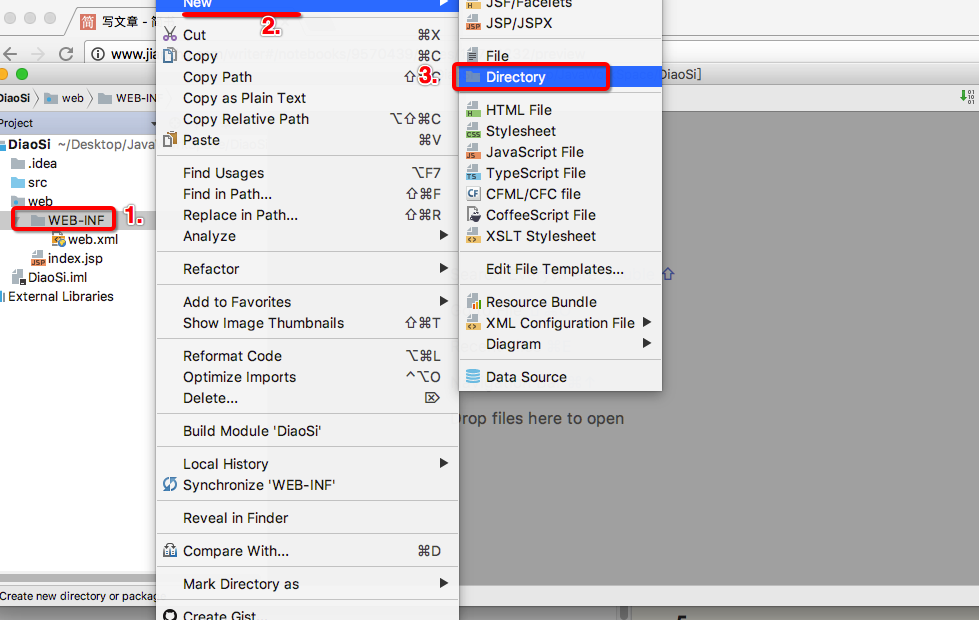Switch to the 写文章 browser tab
979x620 pixels.
119,22
